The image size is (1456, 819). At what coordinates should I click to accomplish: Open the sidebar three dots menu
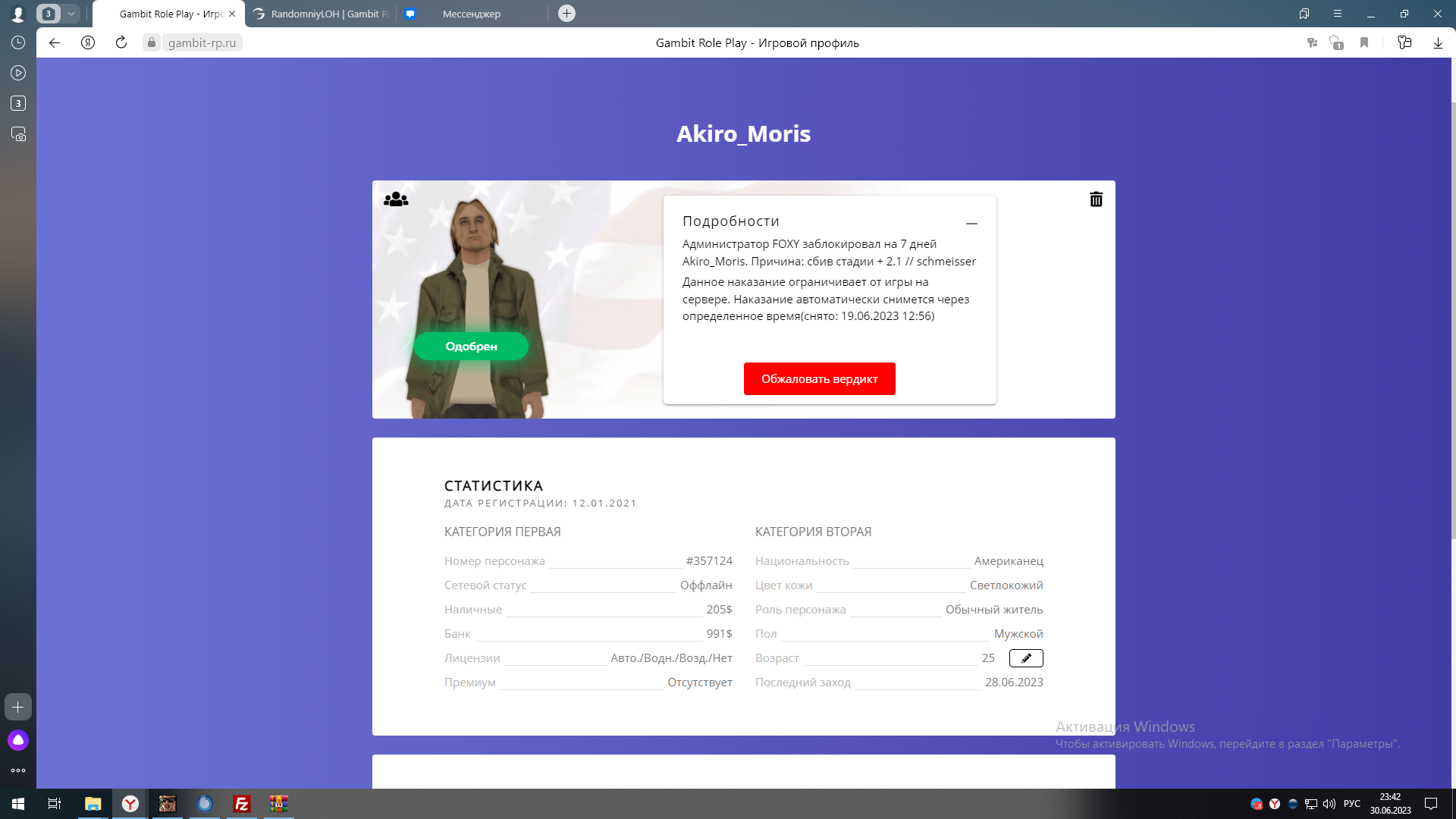pos(18,770)
